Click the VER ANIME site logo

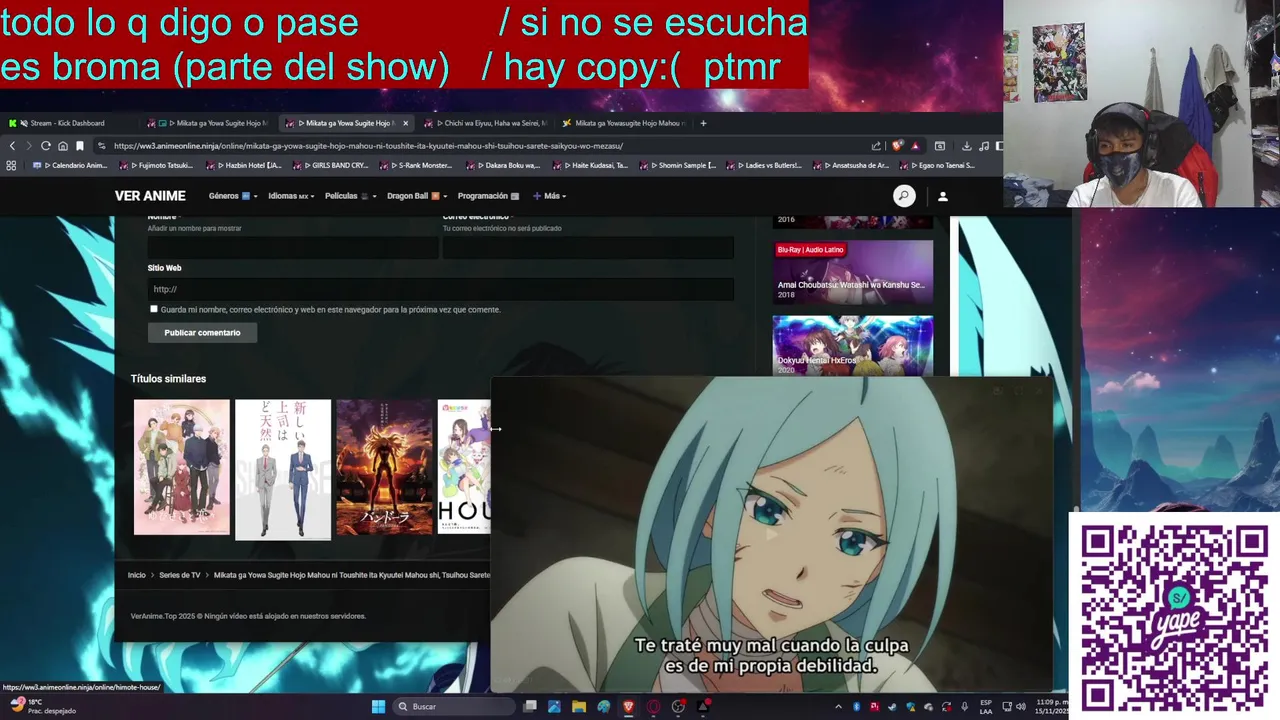(x=150, y=196)
